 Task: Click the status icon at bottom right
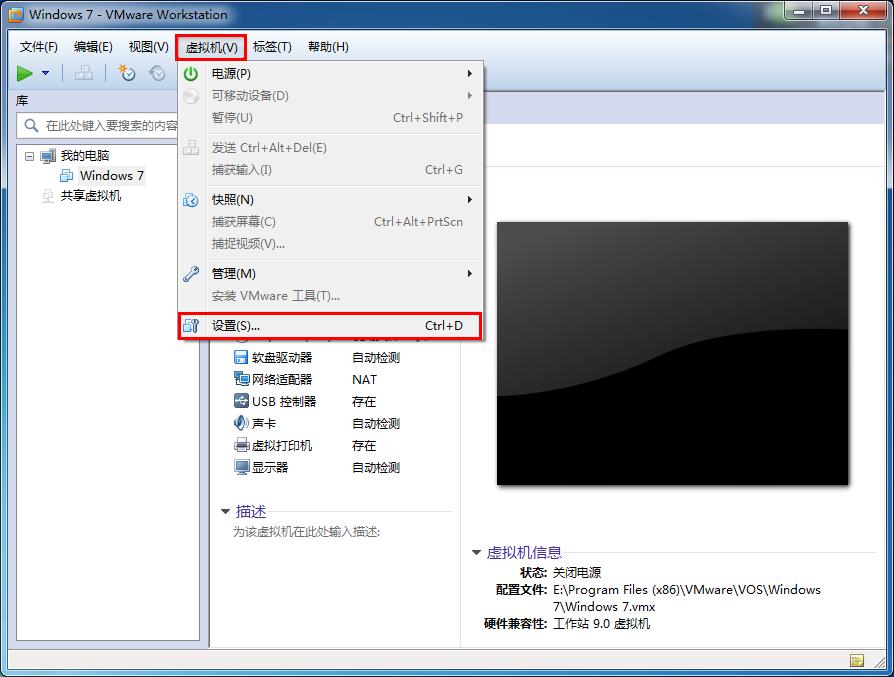(856, 661)
